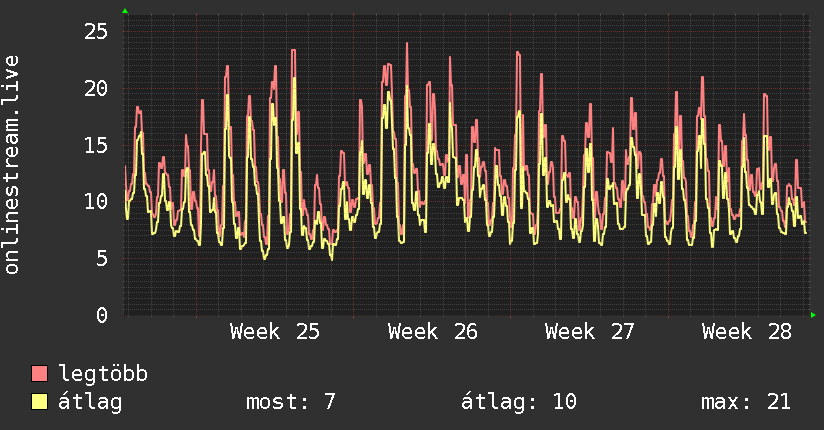
Task: Click the Week 26 axis label
Action: pyautogui.click(x=432, y=332)
